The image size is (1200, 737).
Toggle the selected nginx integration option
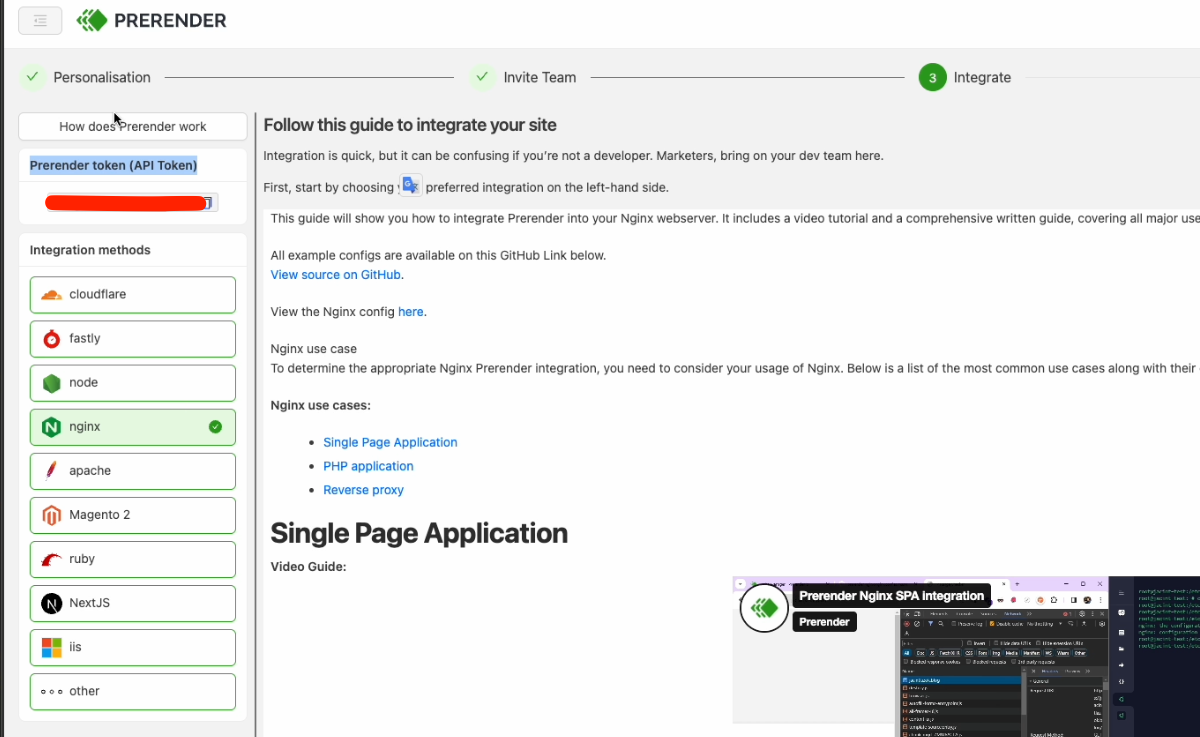133,427
